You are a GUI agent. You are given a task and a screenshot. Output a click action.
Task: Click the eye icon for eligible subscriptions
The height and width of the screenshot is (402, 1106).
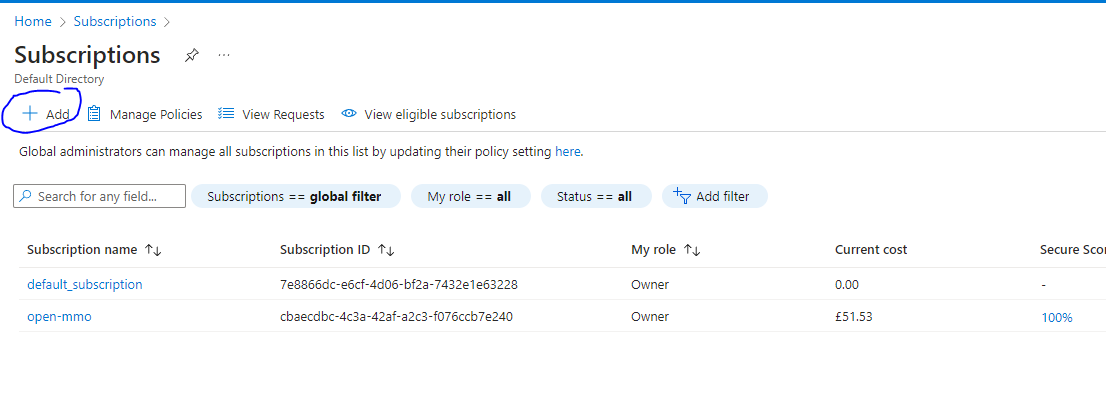348,114
